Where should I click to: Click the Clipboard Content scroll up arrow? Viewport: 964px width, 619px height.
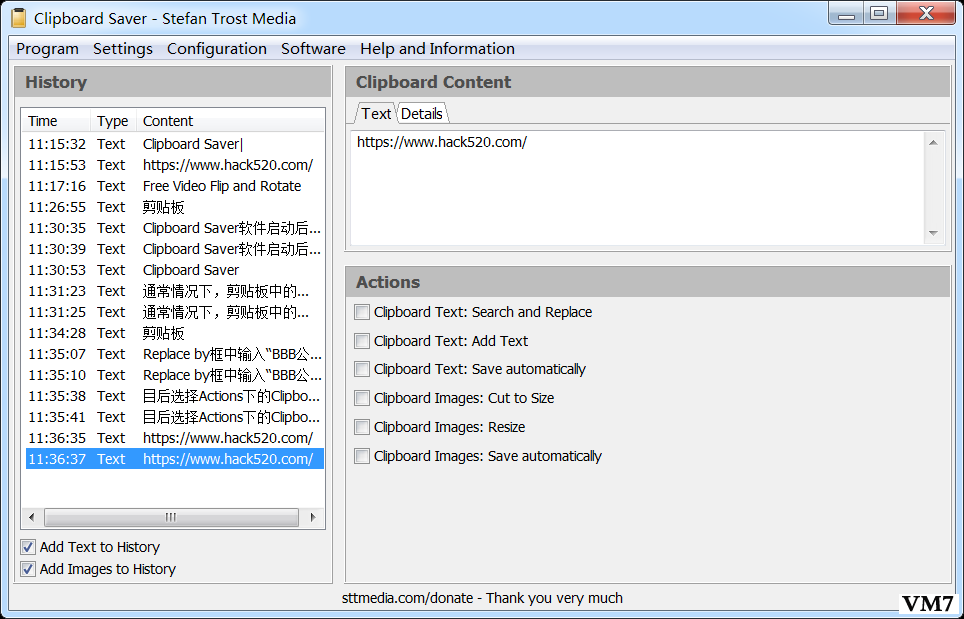933,143
